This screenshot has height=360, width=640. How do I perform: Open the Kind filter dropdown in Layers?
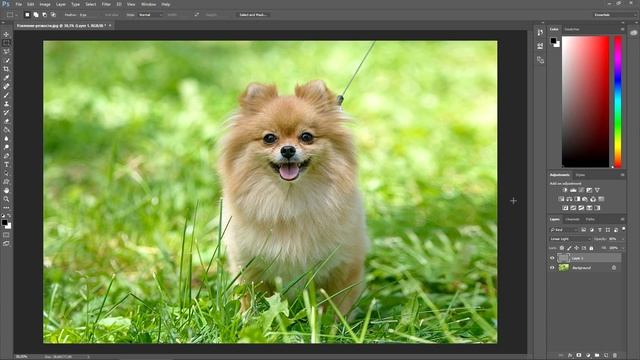click(564, 230)
